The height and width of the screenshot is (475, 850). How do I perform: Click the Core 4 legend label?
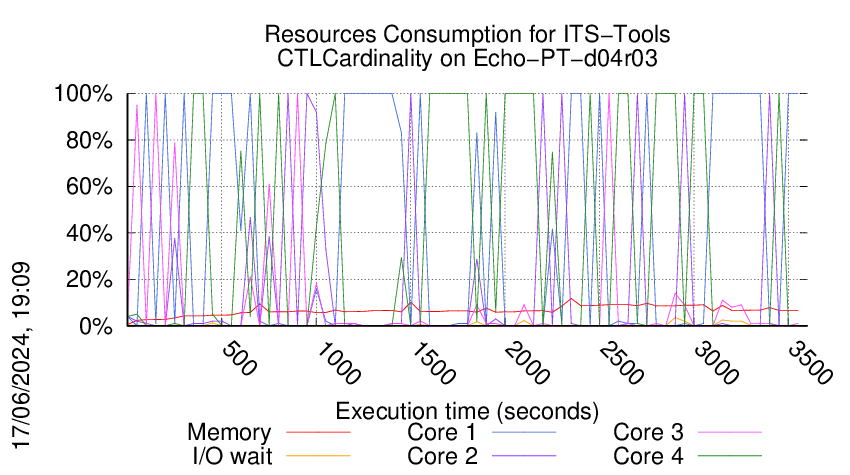pyautogui.click(x=648, y=456)
